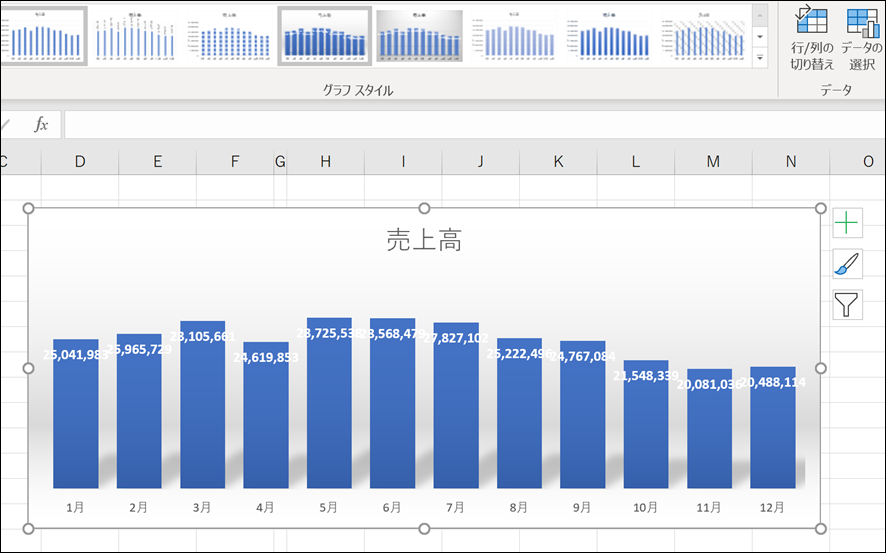Click the fx insert function icon

pyautogui.click(x=41, y=124)
